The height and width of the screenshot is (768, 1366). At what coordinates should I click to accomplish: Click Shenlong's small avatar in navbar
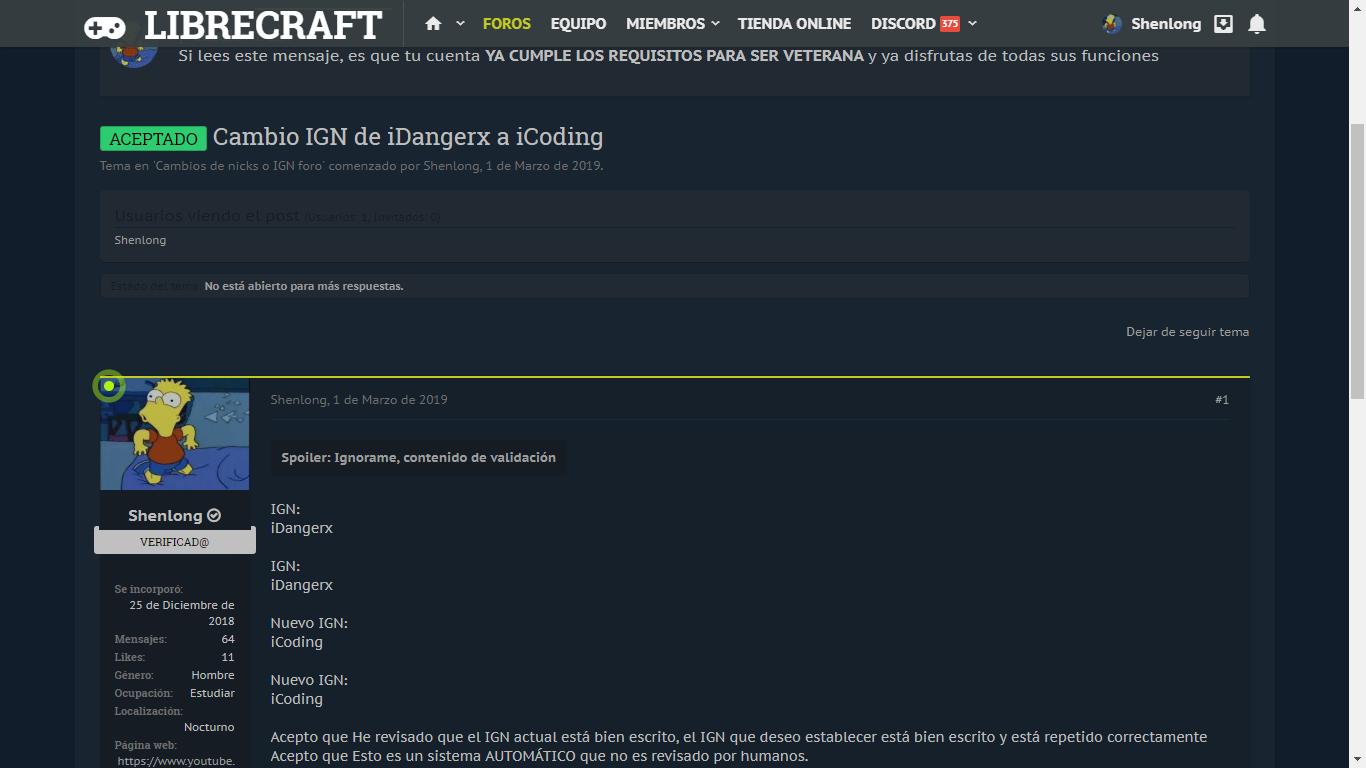pos(1111,24)
